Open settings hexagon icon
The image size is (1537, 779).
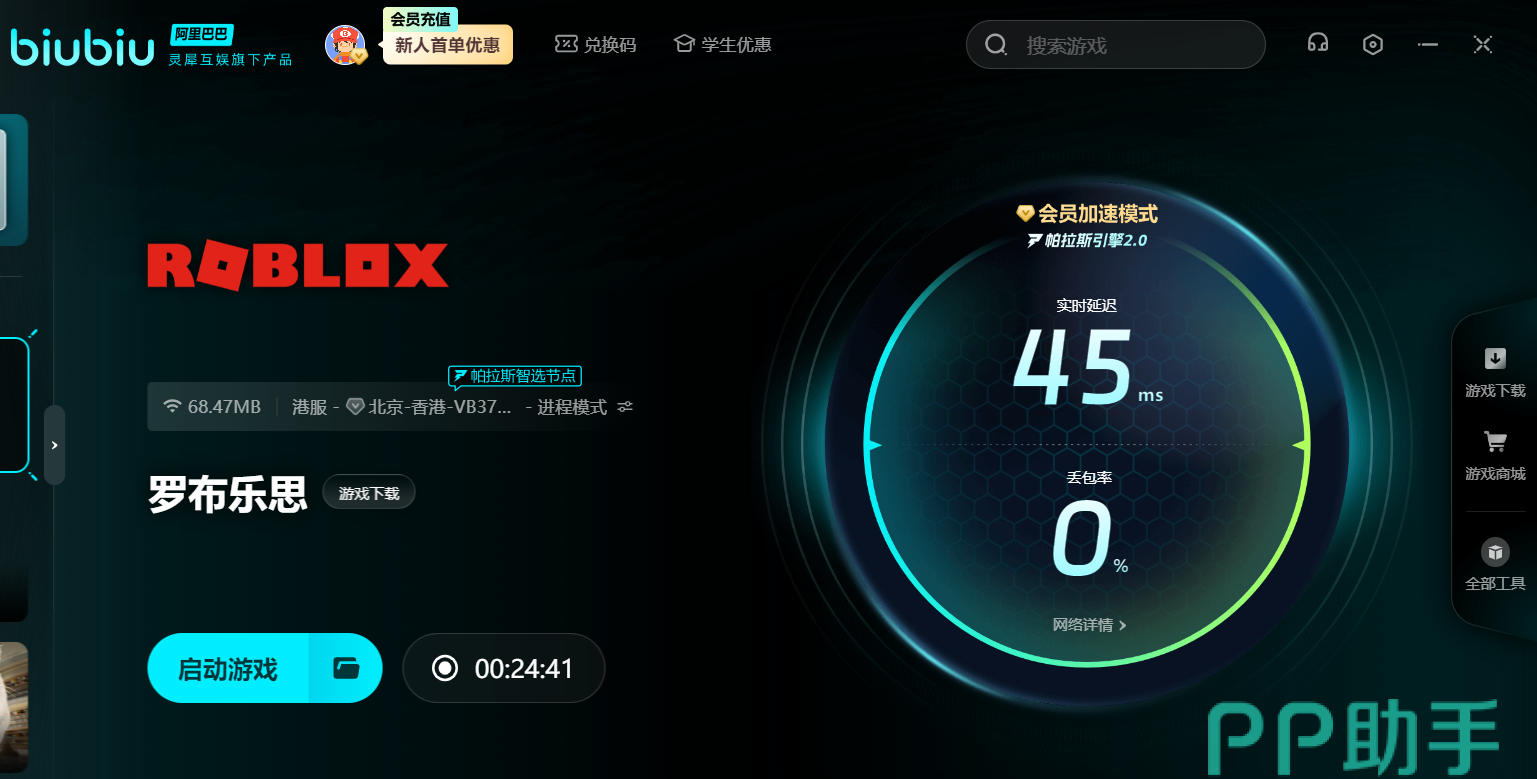[x=1373, y=45]
